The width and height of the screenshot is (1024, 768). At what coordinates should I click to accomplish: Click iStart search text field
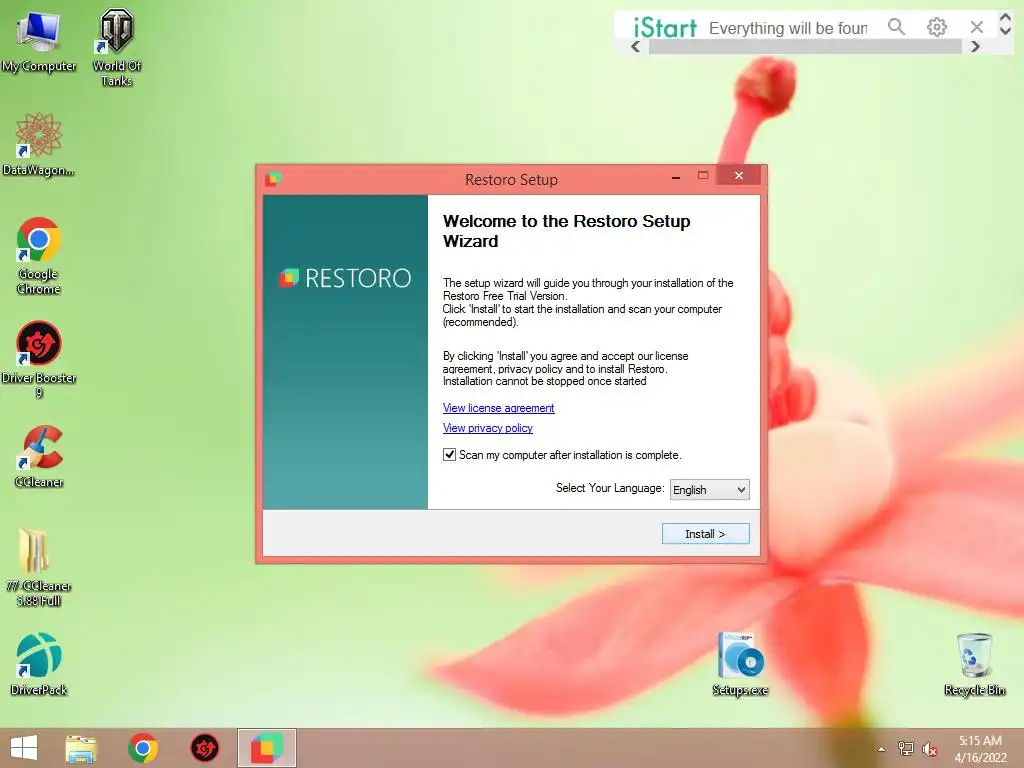pos(788,28)
